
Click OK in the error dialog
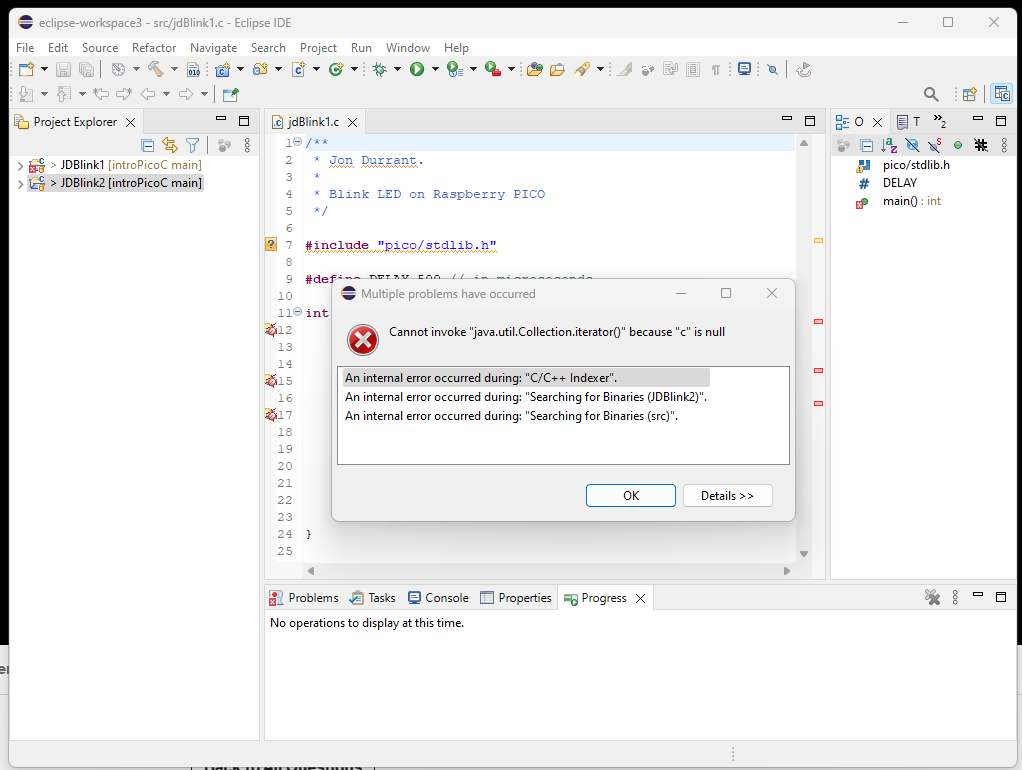point(630,496)
